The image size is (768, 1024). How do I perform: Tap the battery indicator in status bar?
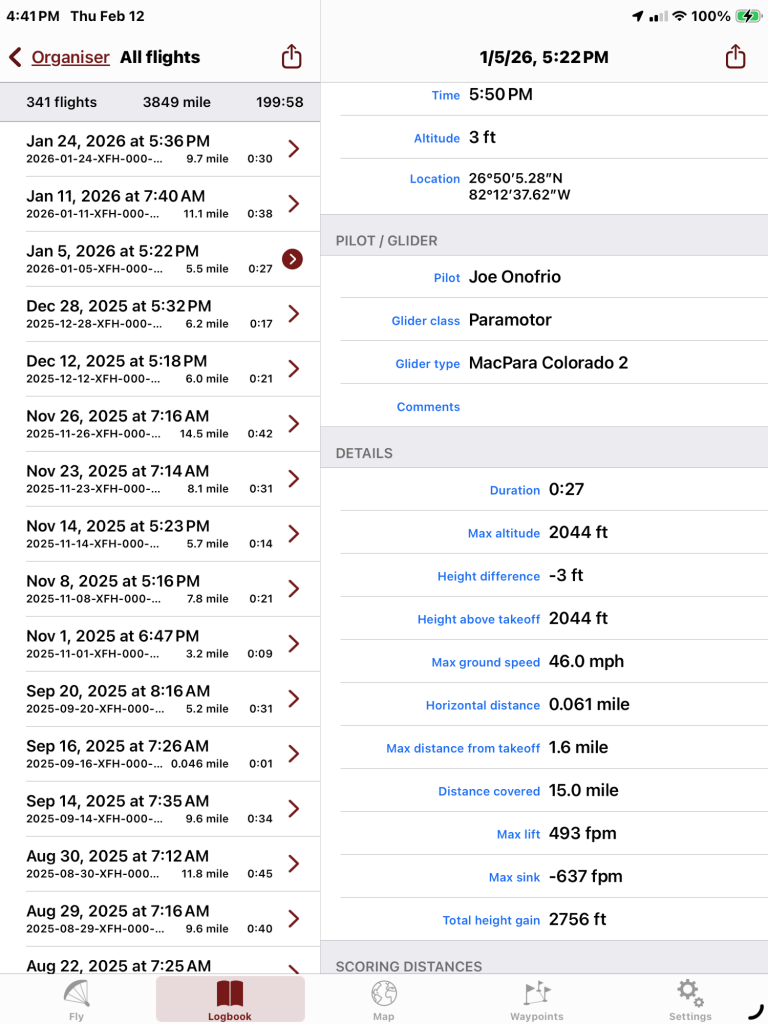coord(748,16)
